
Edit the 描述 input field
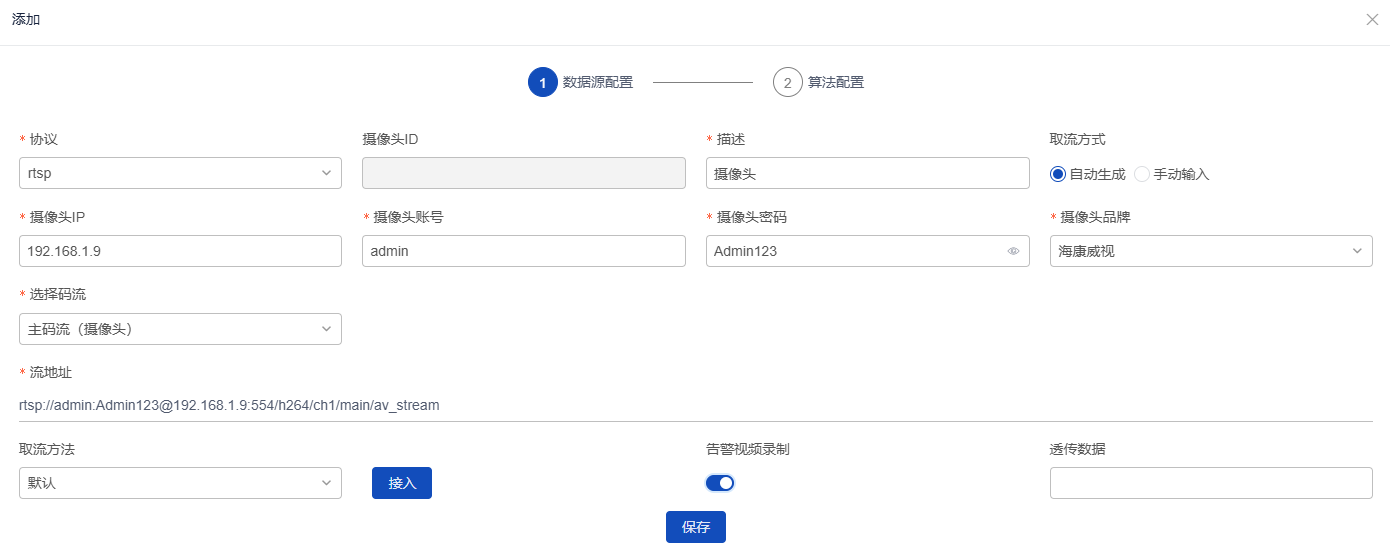(x=868, y=173)
